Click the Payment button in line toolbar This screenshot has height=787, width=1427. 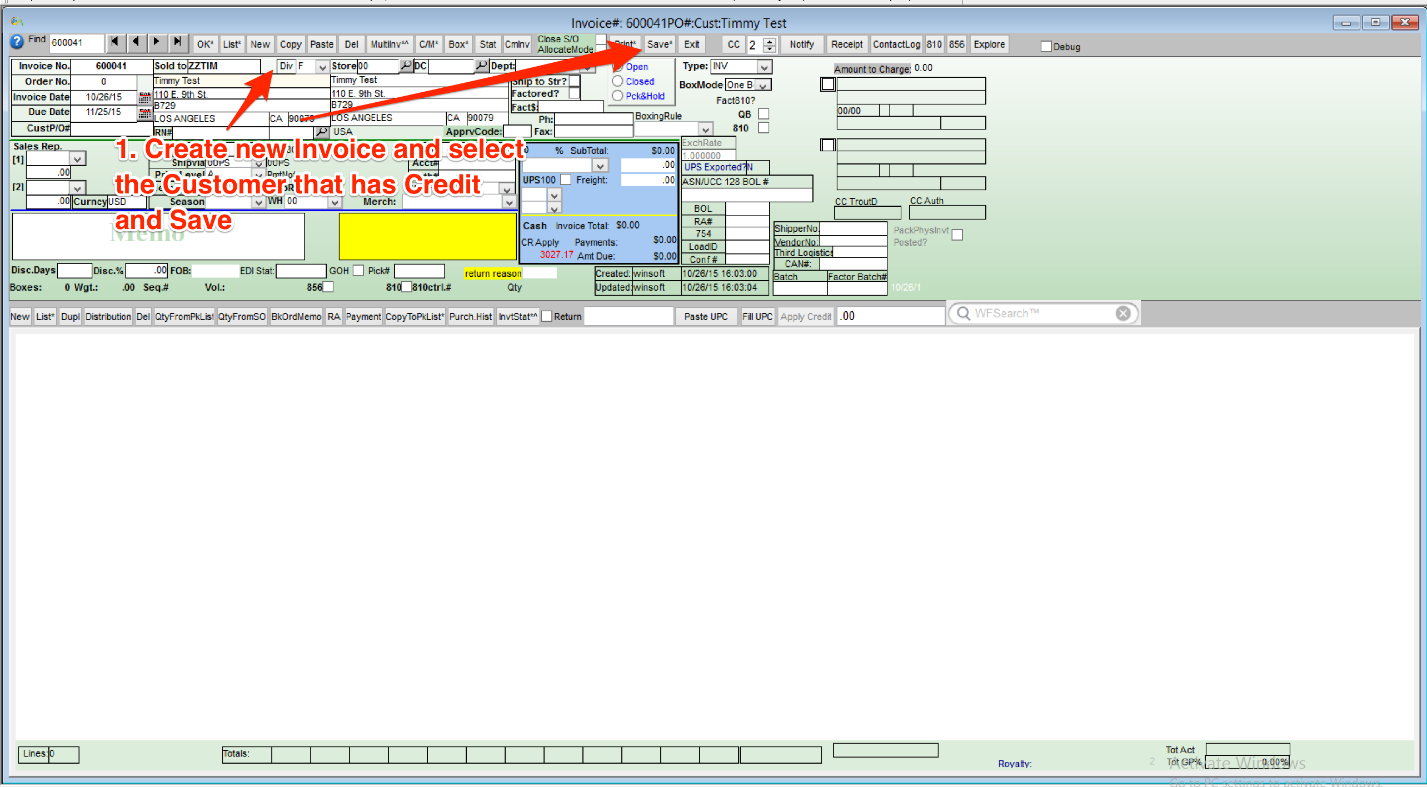pos(364,316)
